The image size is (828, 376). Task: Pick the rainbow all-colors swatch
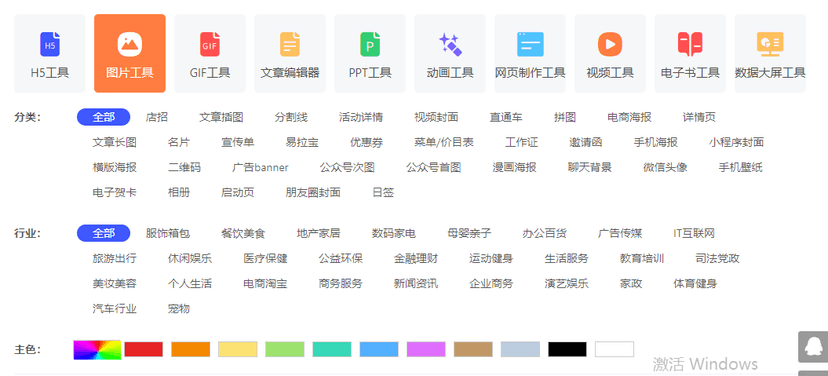point(97,350)
